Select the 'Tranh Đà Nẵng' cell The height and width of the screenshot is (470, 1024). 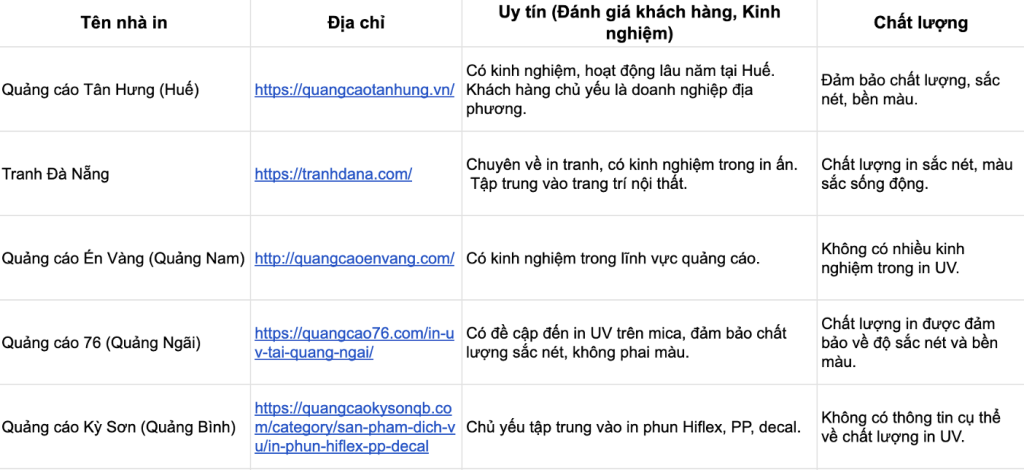coord(125,174)
